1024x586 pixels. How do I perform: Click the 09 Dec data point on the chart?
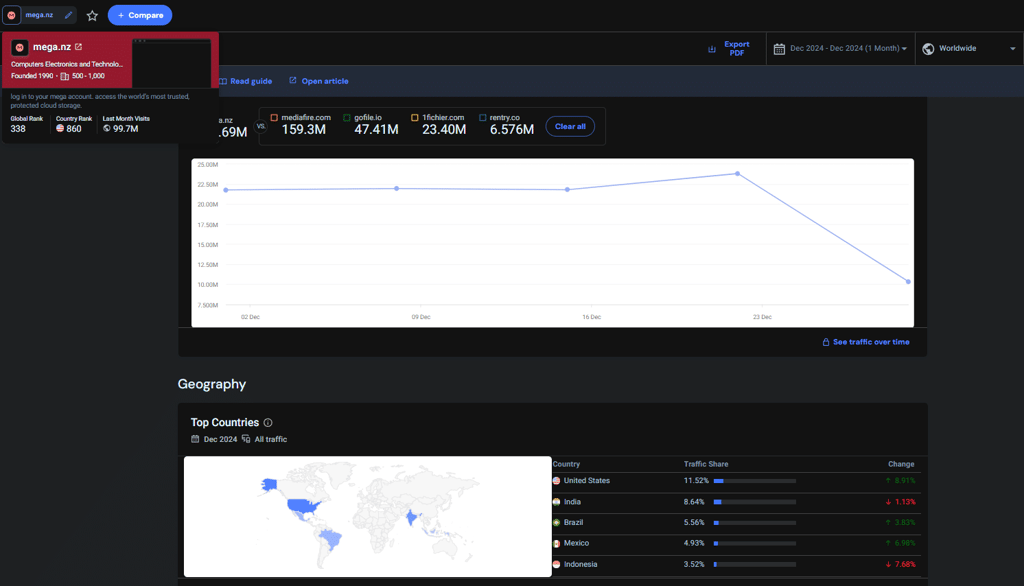(396, 189)
